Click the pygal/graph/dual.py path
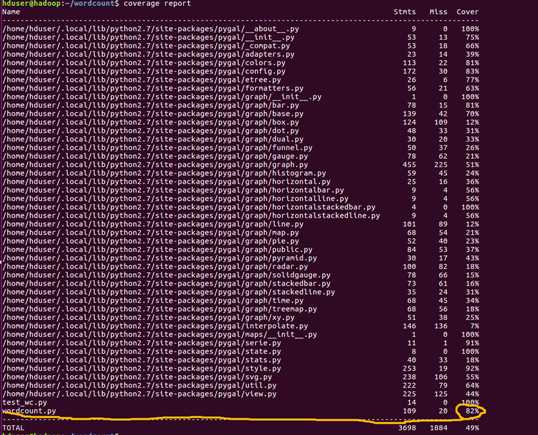Screen dimensions: 538x435 click(x=153, y=139)
